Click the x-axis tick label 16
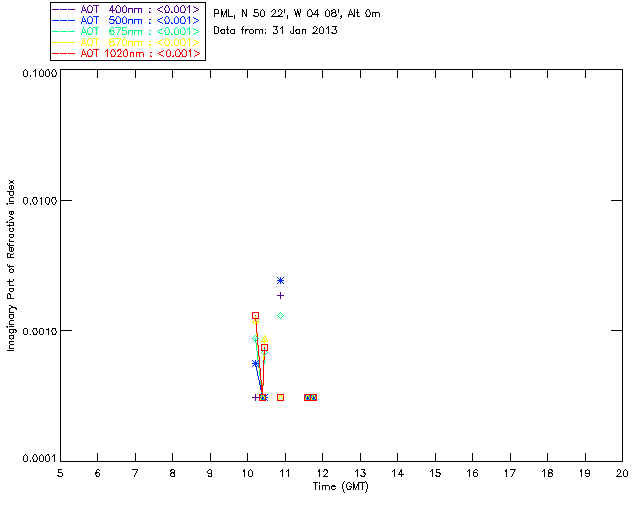The image size is (640, 512). 473,473
